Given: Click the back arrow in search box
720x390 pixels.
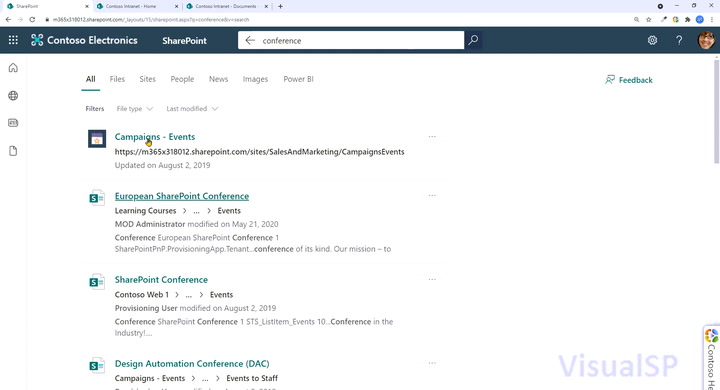Looking at the screenshot, I should pos(250,40).
